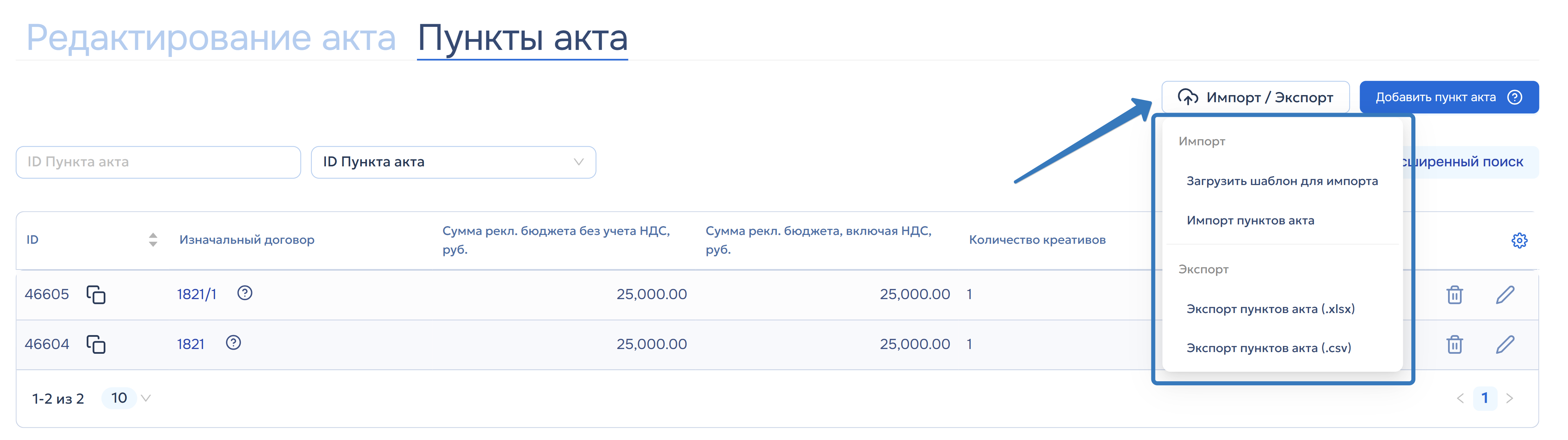Image resolution: width=1568 pixels, height=440 pixels.
Task: Switch to Редактирование акта tab
Action: (x=211, y=38)
